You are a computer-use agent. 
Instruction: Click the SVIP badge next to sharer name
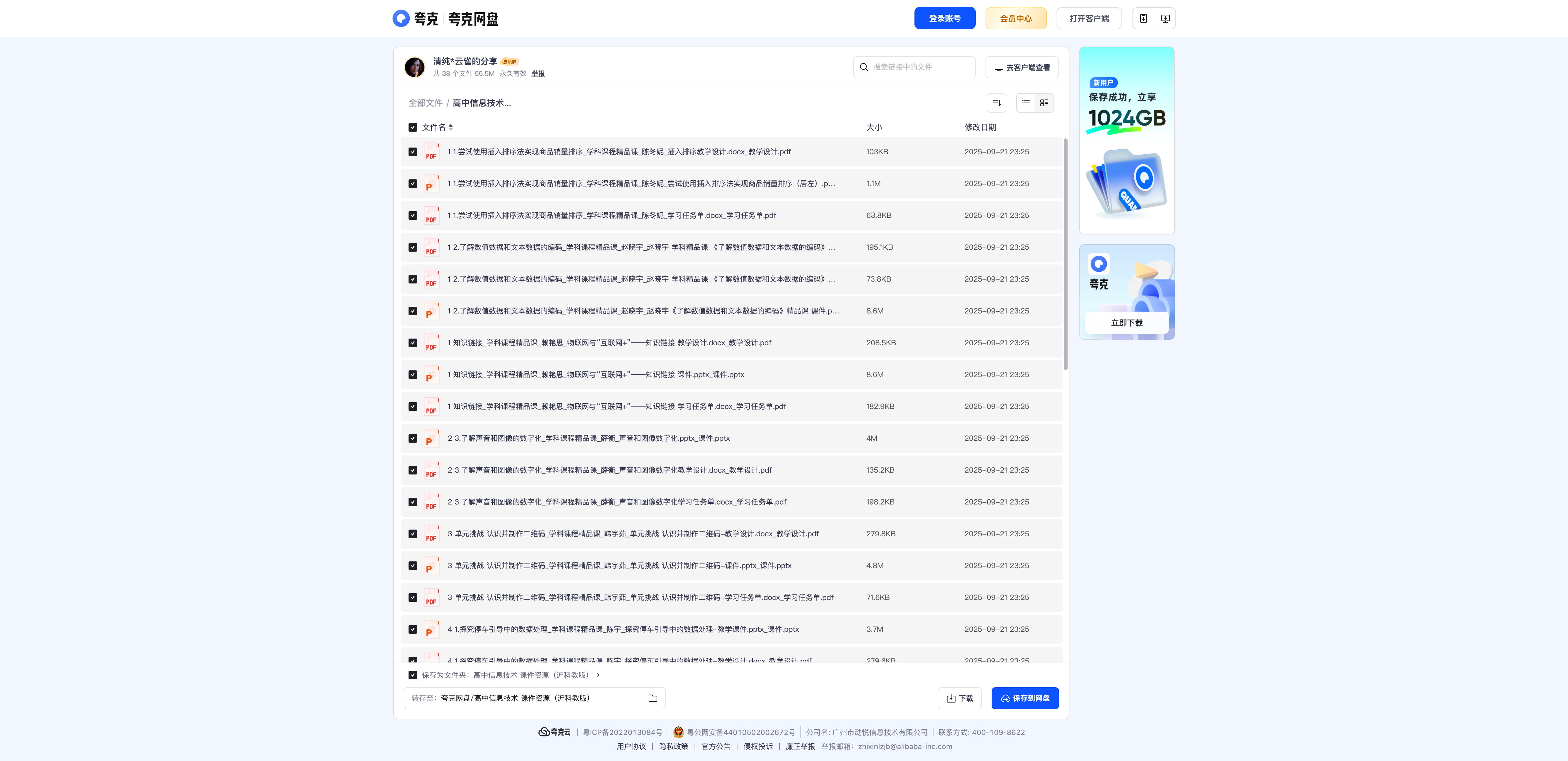click(510, 62)
